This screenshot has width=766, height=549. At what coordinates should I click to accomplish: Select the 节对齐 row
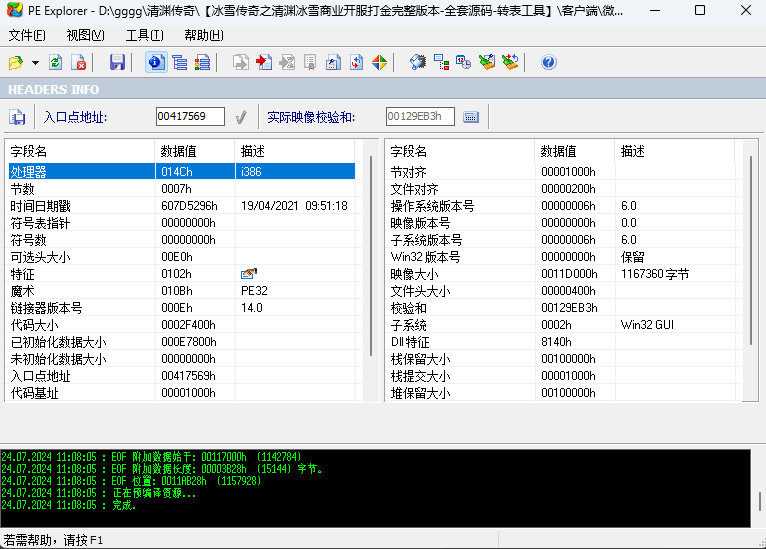click(562, 171)
